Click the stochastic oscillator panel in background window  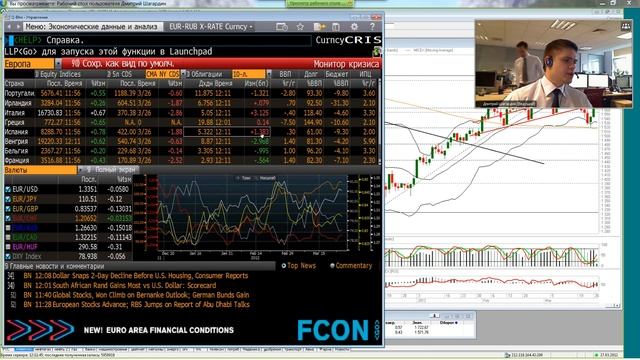[x=492, y=256]
